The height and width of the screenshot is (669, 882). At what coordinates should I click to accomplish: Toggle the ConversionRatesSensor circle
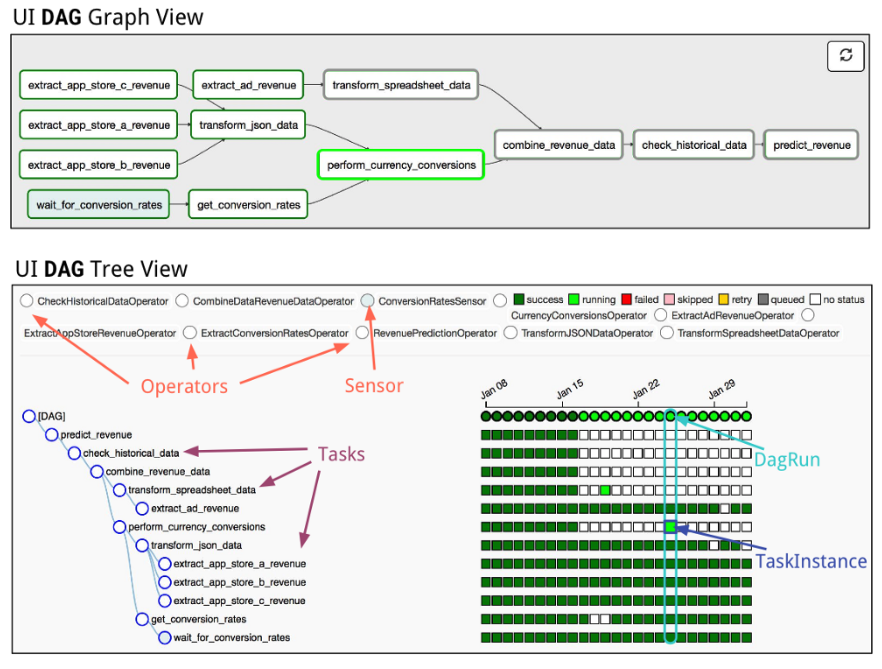(367, 300)
